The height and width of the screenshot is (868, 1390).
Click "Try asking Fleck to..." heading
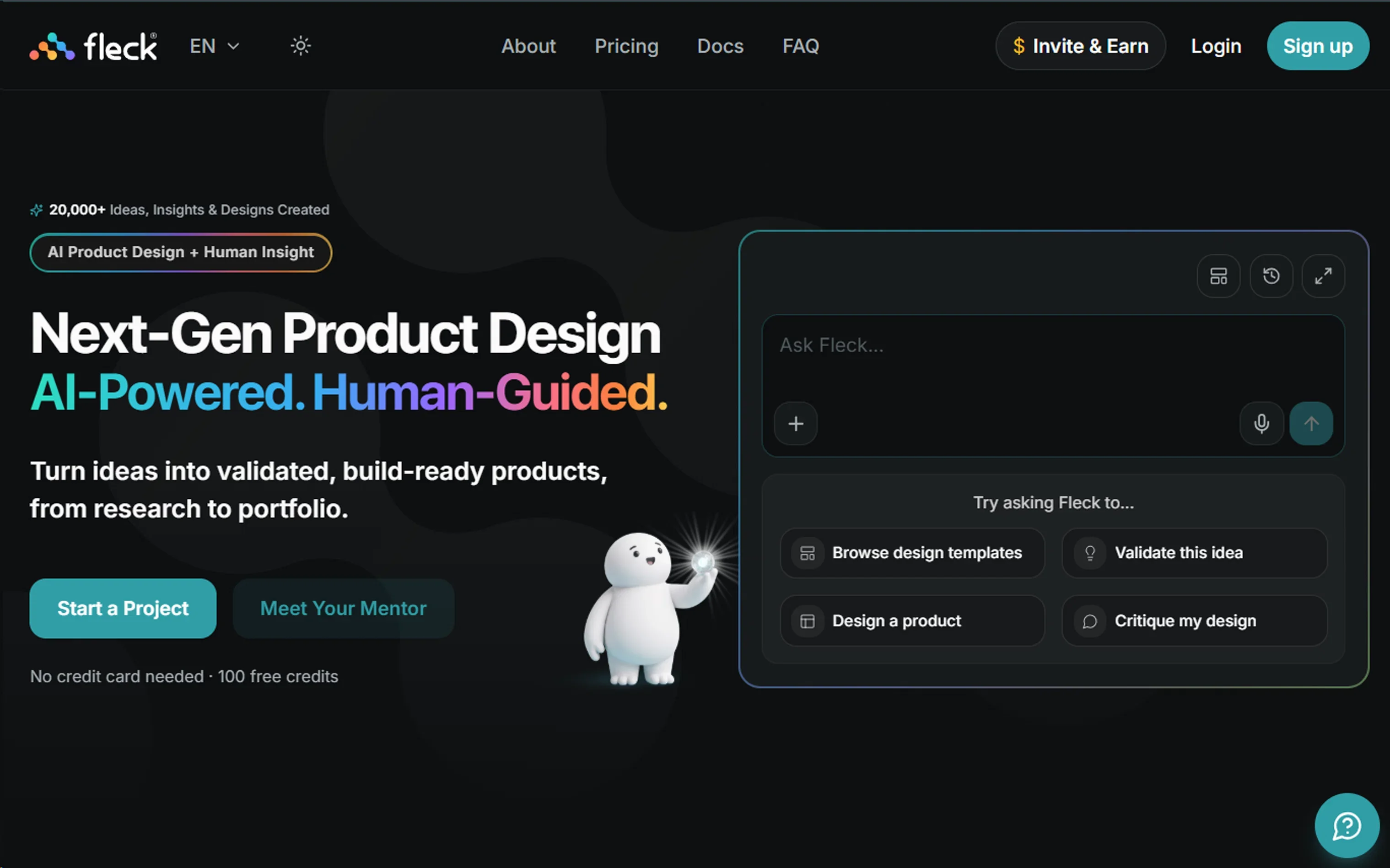[x=1053, y=503]
